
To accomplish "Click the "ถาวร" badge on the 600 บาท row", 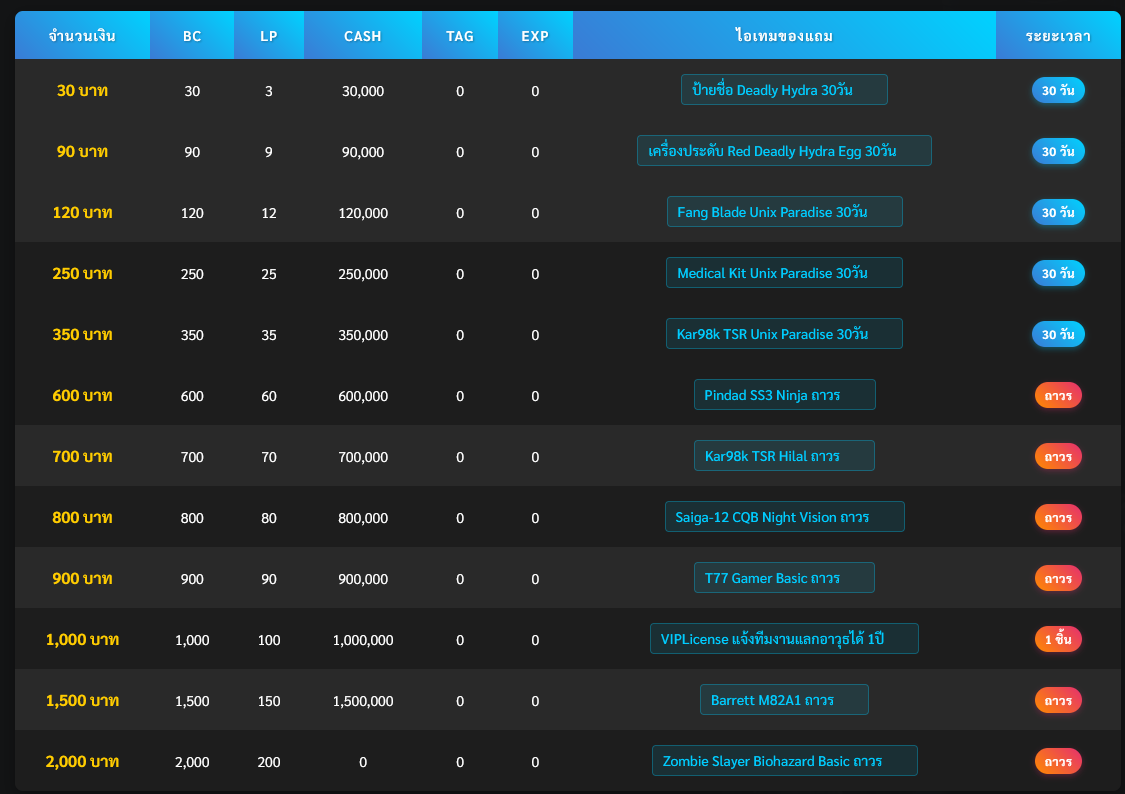I will point(1057,395).
